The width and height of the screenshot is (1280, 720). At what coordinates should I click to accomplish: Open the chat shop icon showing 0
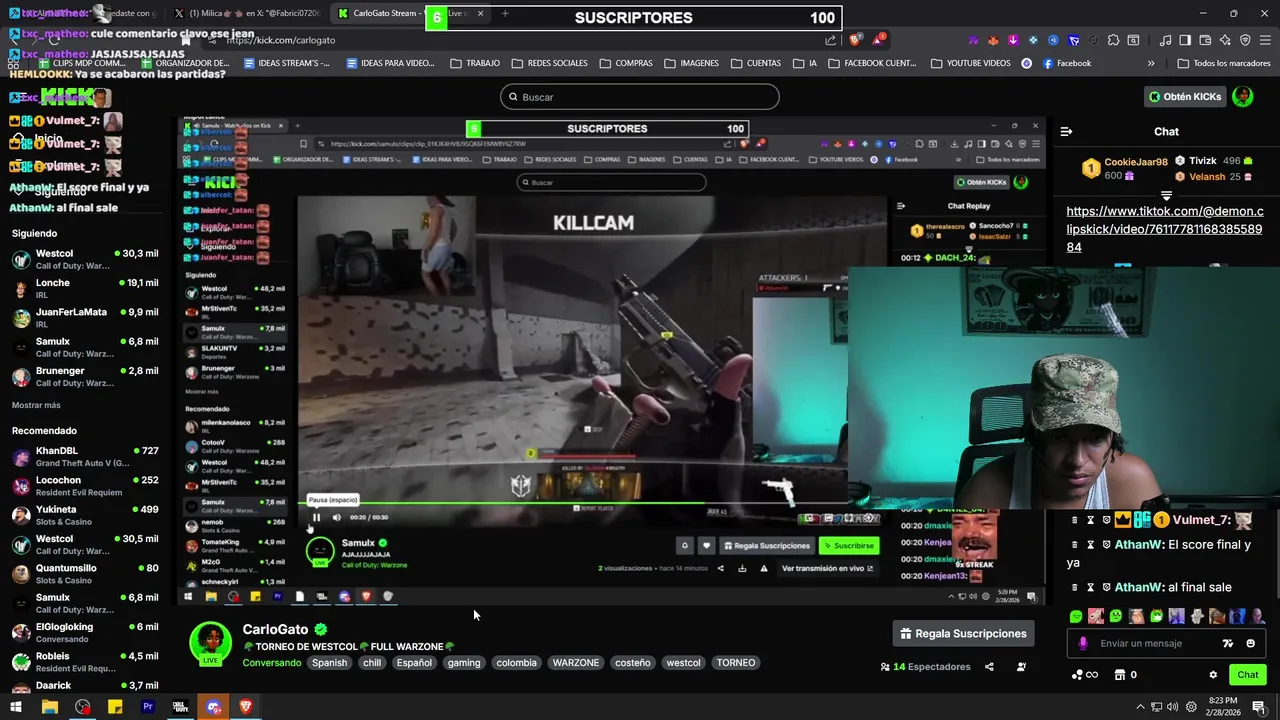[1126, 675]
